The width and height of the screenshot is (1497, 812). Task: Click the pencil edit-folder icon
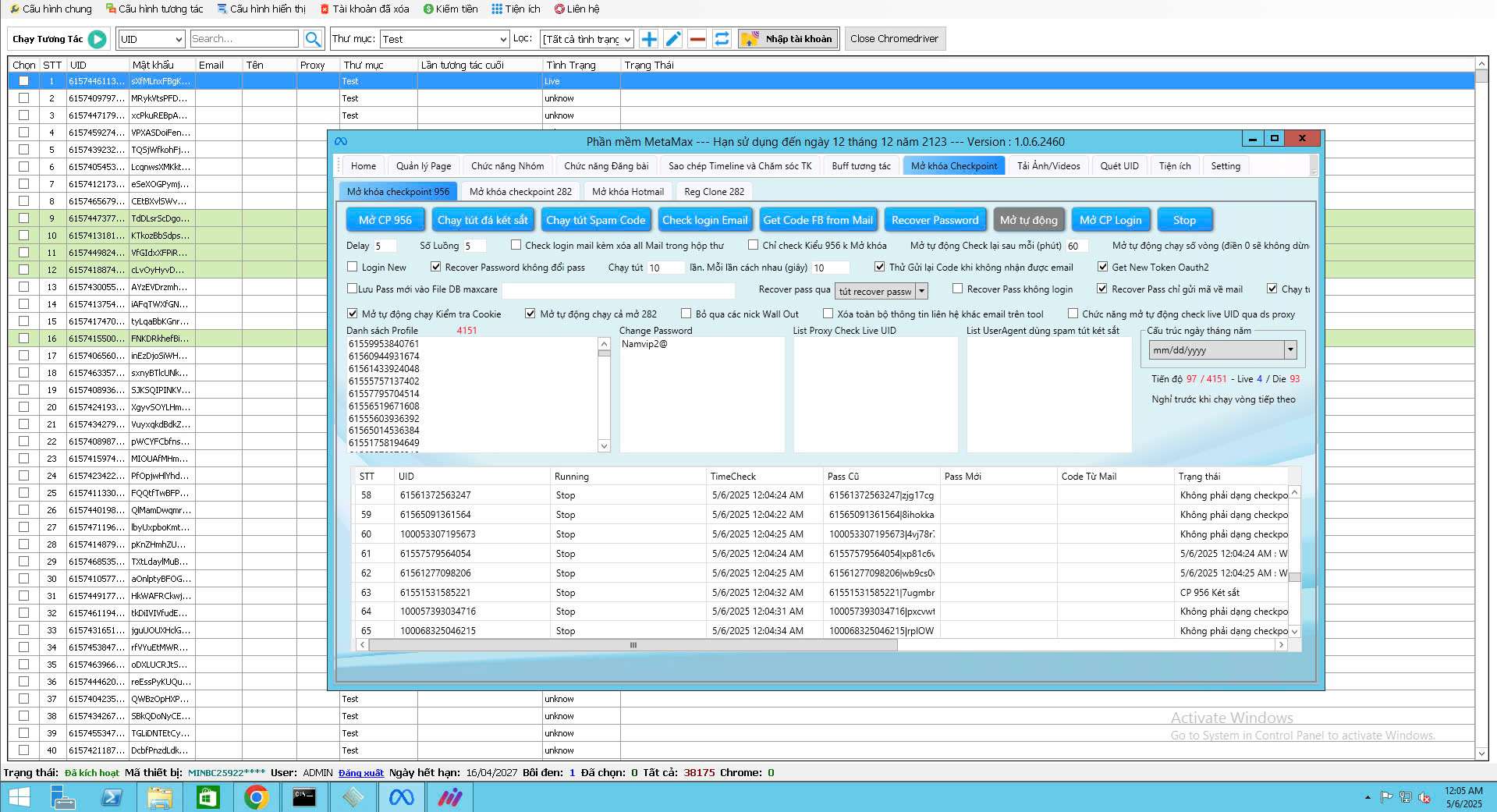673,39
